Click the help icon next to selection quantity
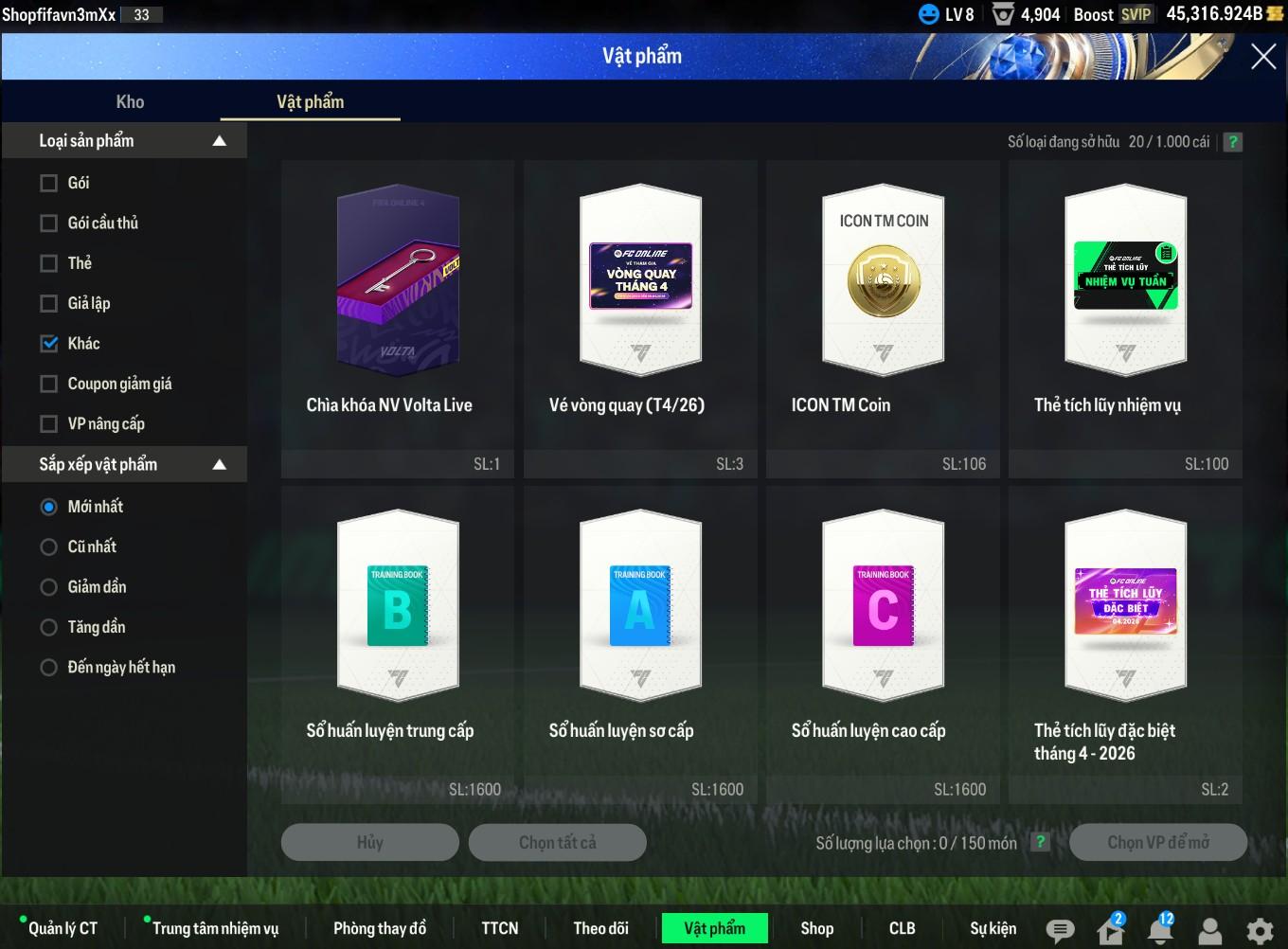Image resolution: width=1288 pixels, height=949 pixels. [1040, 842]
